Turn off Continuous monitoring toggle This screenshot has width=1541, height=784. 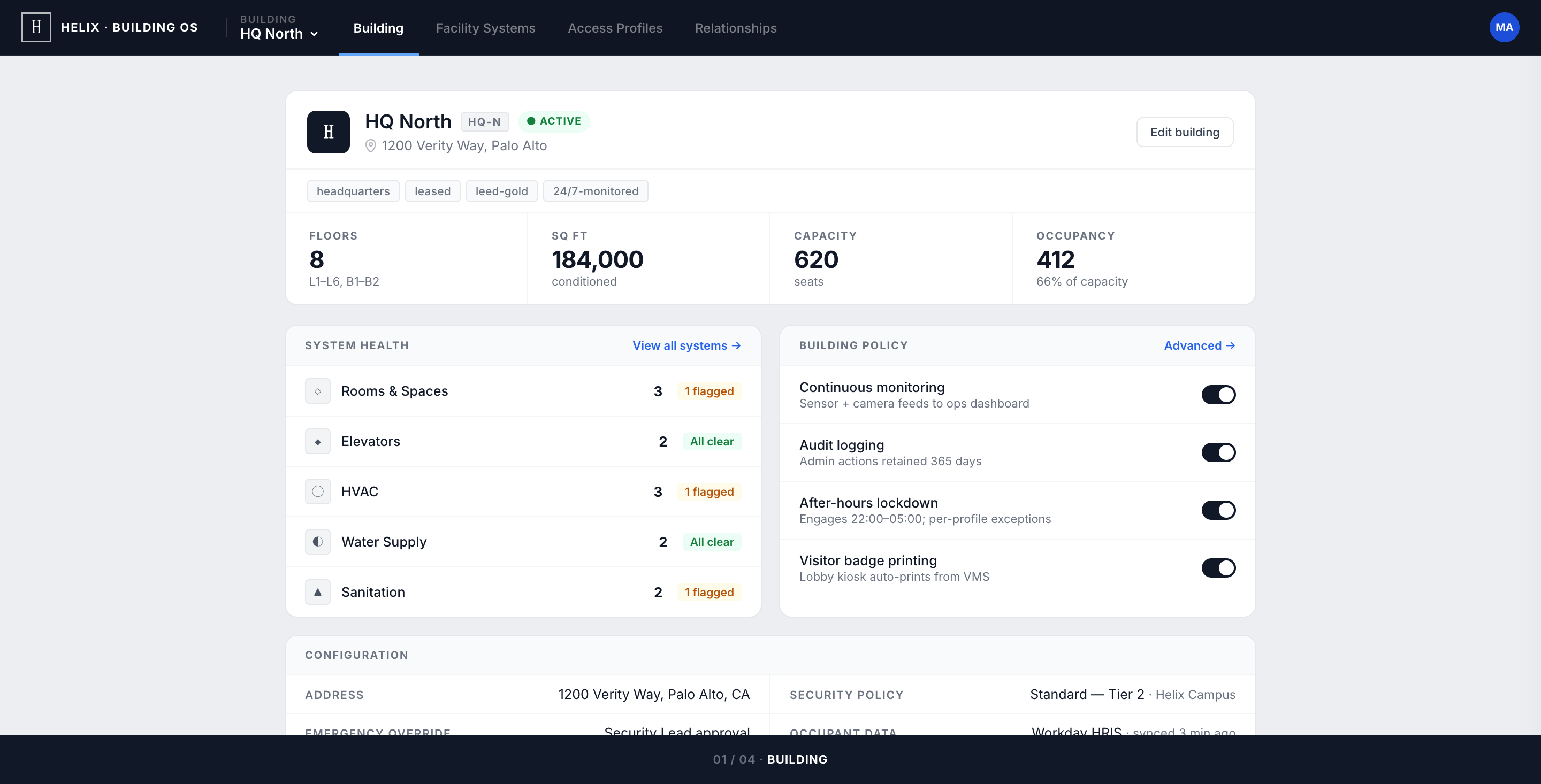[x=1218, y=395]
